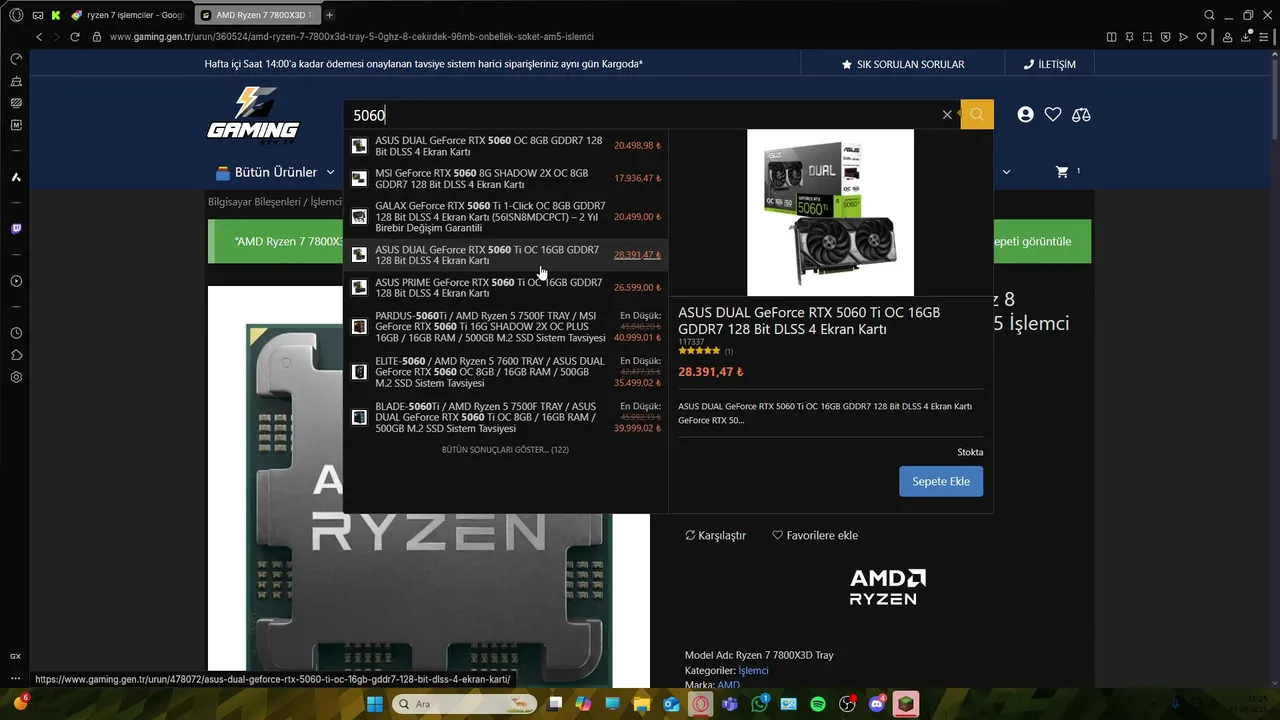The width and height of the screenshot is (1280, 720).
Task: Add page to bookmarks heart icon
Action: [x=1201, y=37]
